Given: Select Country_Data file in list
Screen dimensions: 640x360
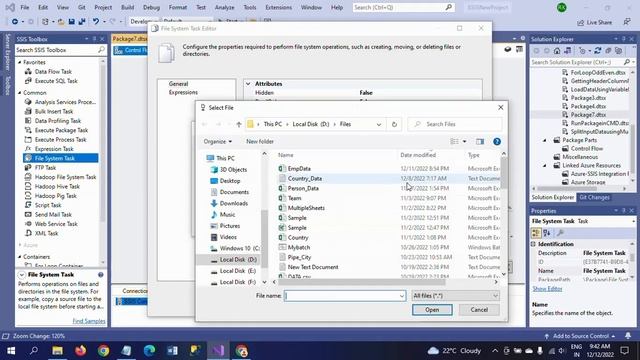Looking at the screenshot, I should pyautogui.click(x=304, y=178).
